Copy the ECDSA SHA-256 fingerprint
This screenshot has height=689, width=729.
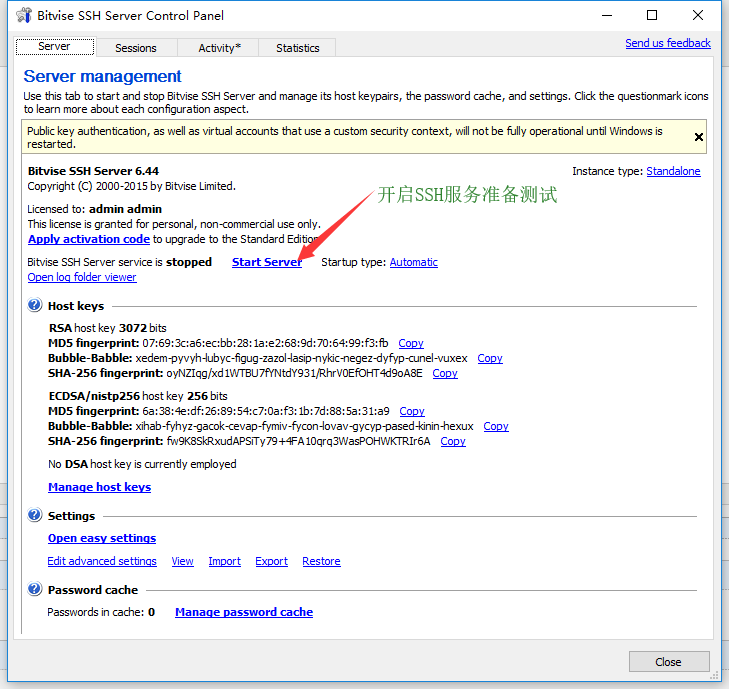pos(452,441)
